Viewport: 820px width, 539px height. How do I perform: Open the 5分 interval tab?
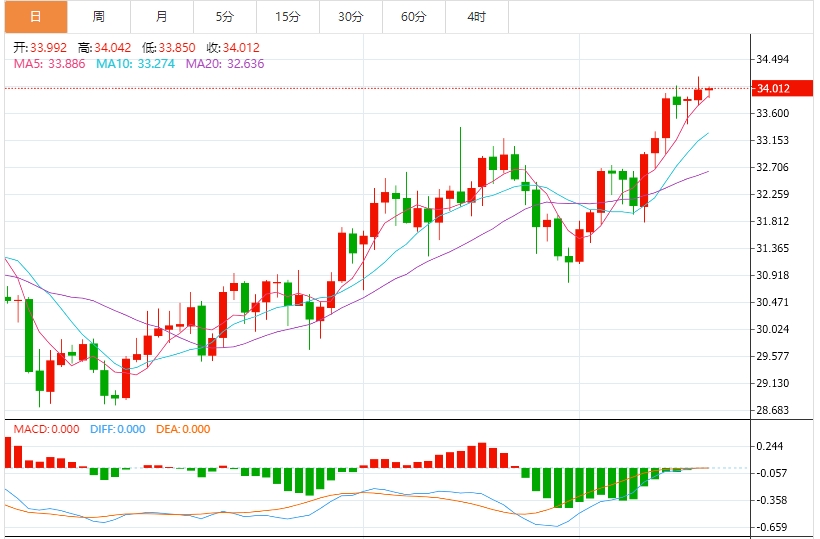point(225,17)
